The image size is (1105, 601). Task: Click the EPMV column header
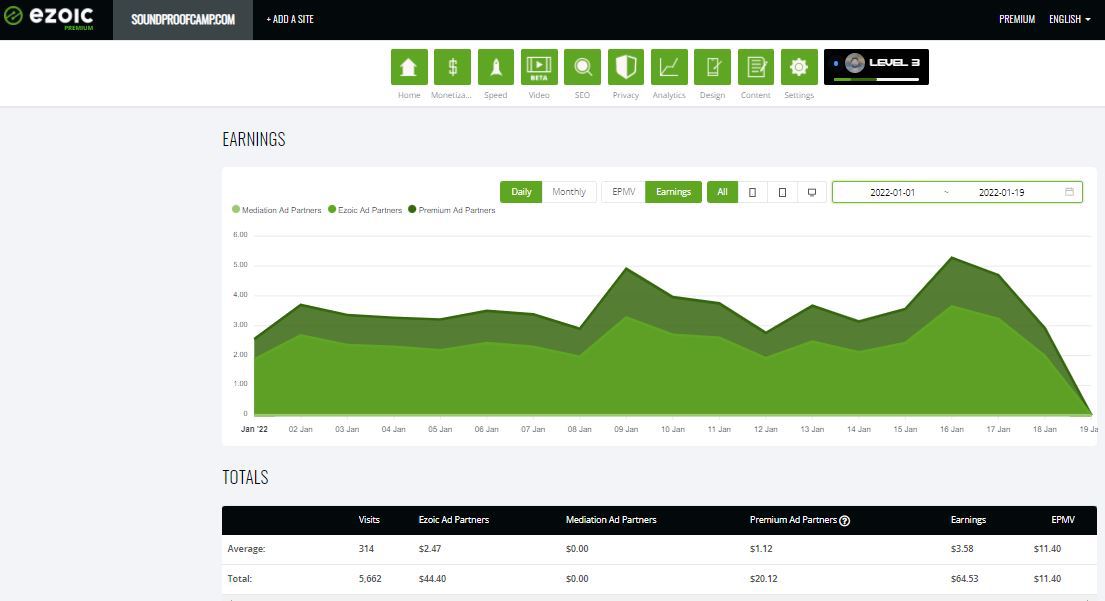[x=1063, y=520]
